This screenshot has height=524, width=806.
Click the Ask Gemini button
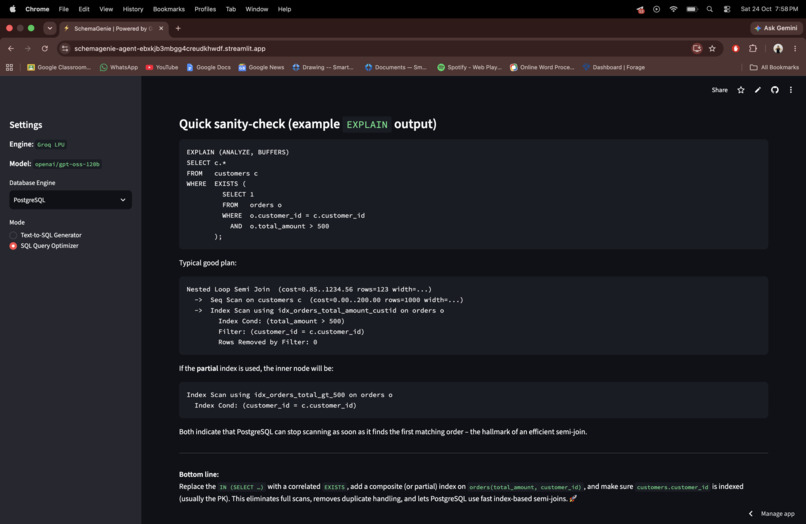pos(776,28)
